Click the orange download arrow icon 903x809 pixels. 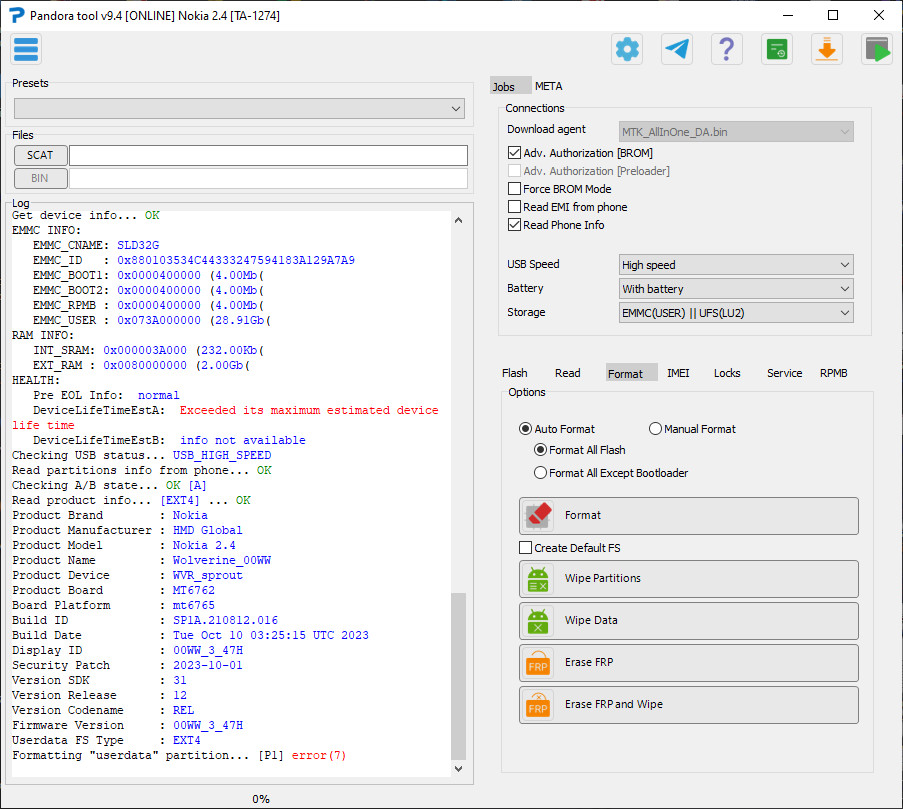coord(827,50)
